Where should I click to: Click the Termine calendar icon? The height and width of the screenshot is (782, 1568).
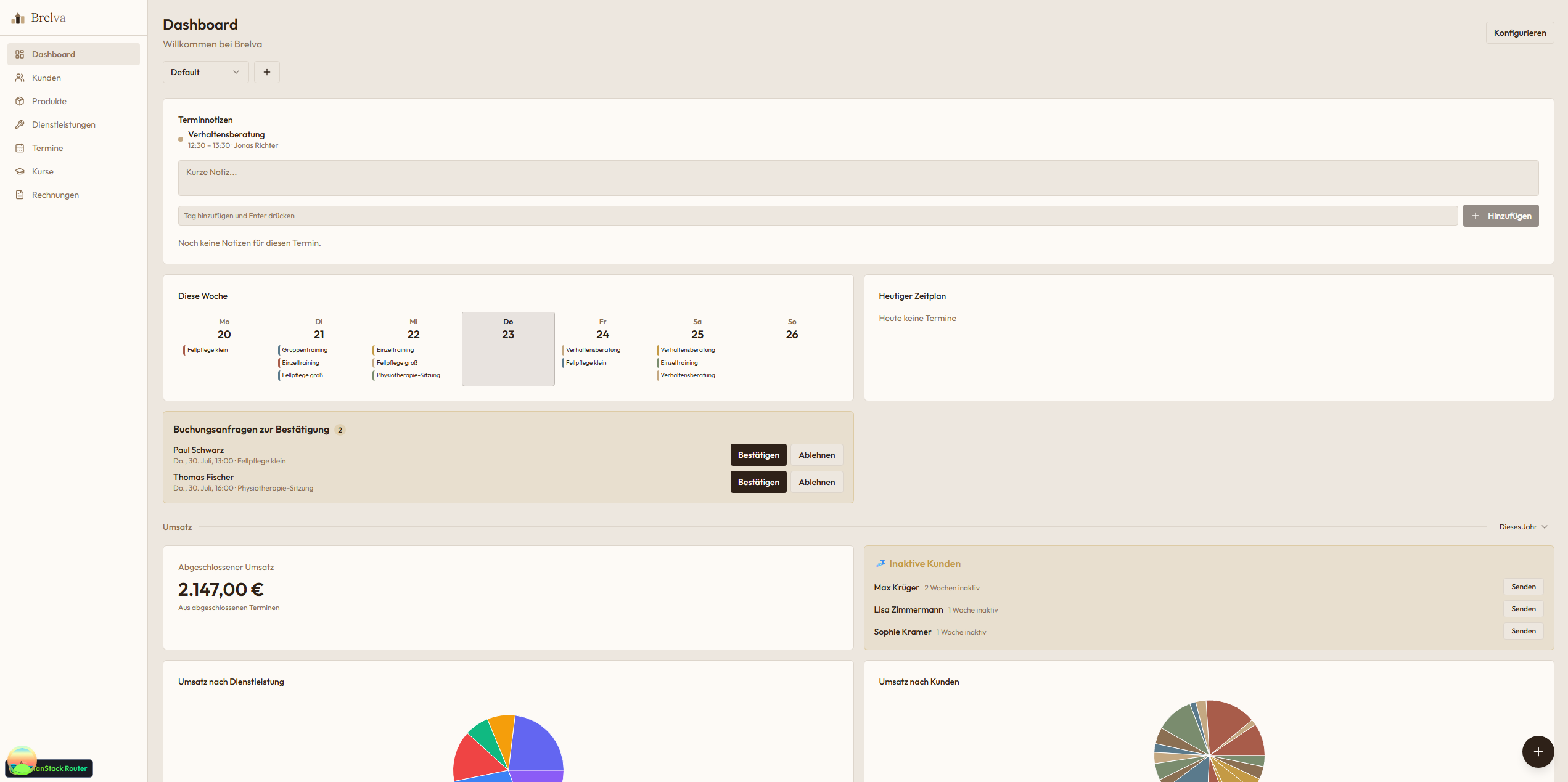20,148
